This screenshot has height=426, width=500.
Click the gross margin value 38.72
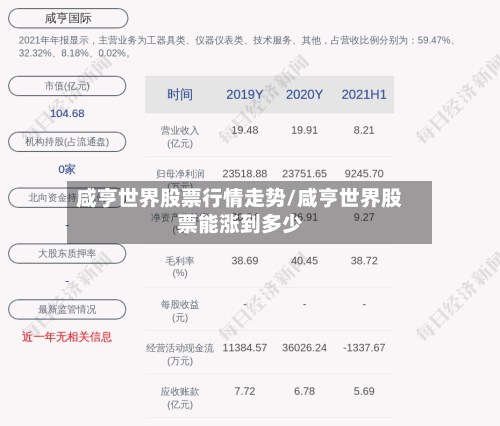click(364, 261)
